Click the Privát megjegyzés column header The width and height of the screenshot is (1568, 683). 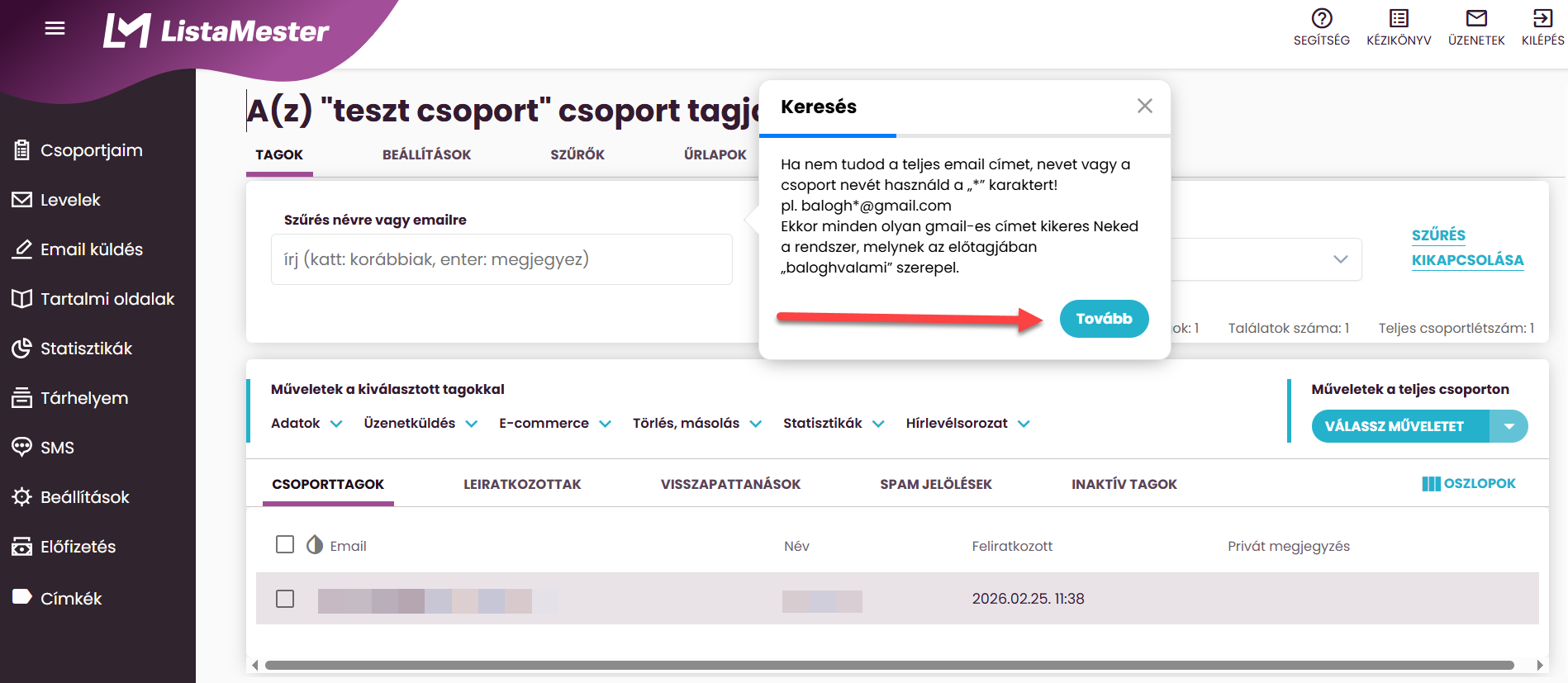[1288, 546]
